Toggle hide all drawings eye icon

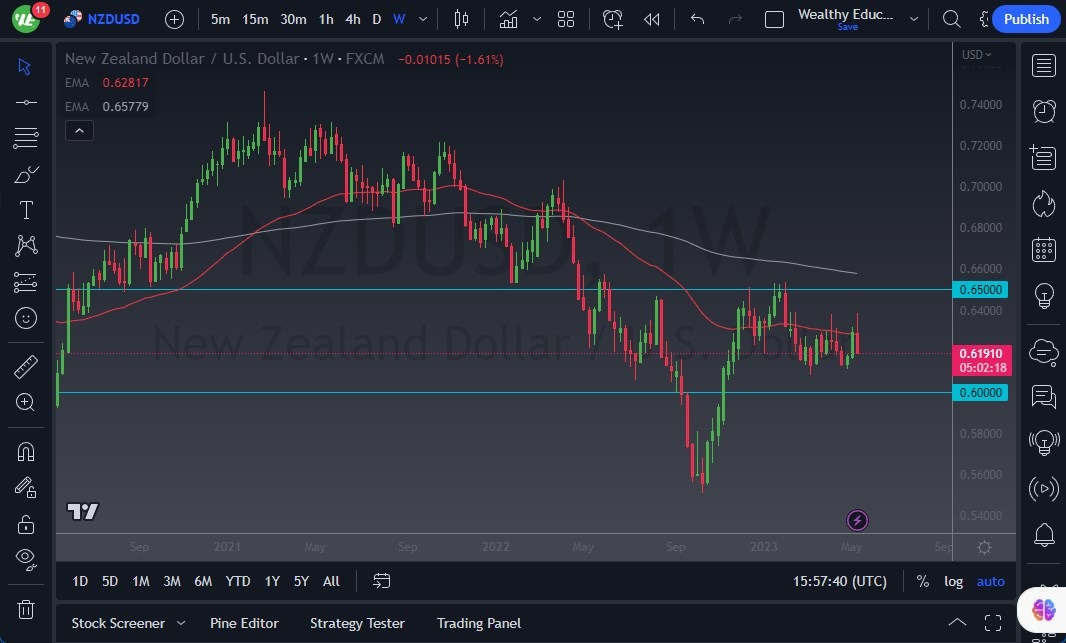pyautogui.click(x=26, y=559)
